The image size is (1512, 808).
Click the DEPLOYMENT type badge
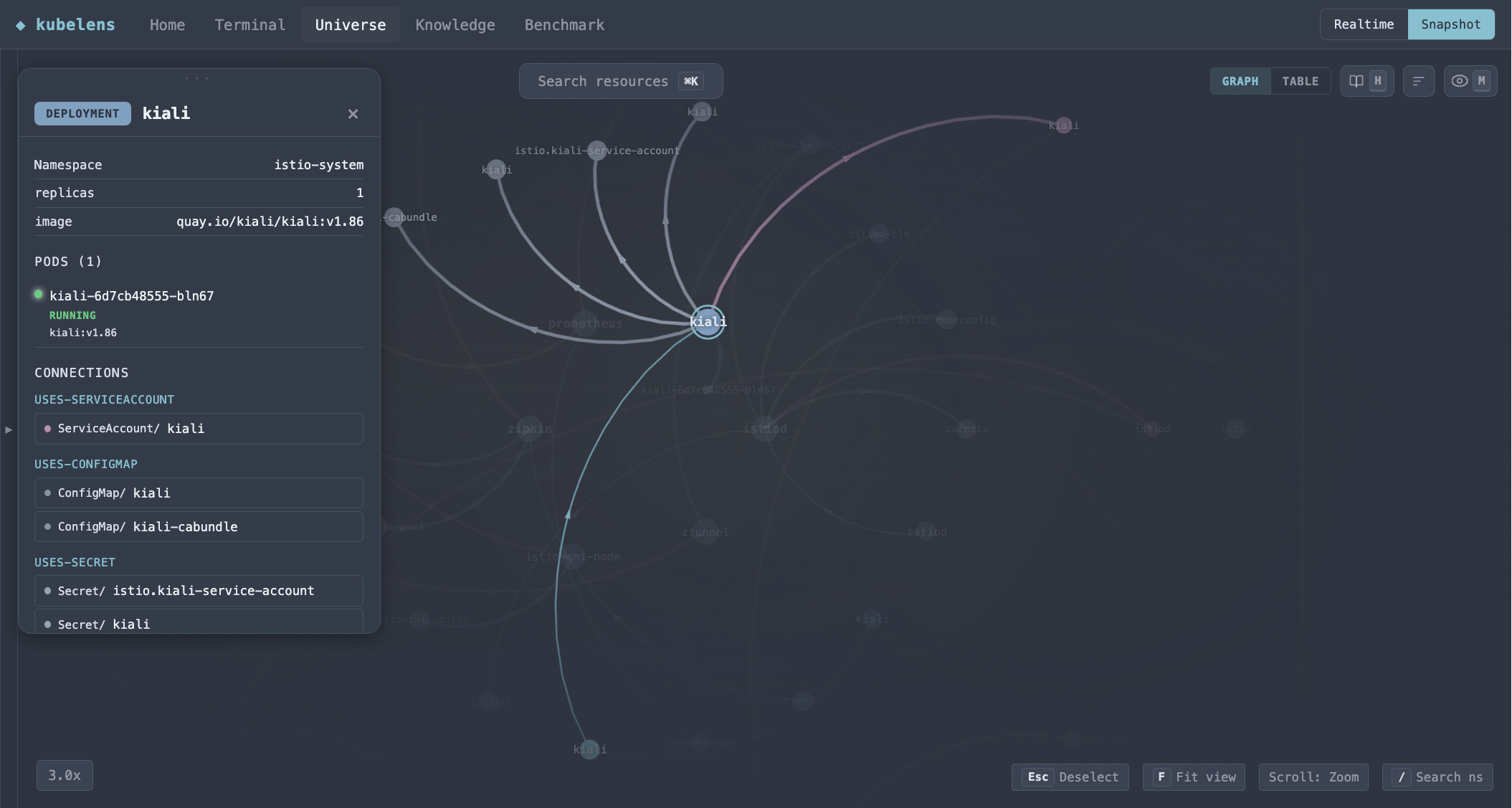(82, 113)
